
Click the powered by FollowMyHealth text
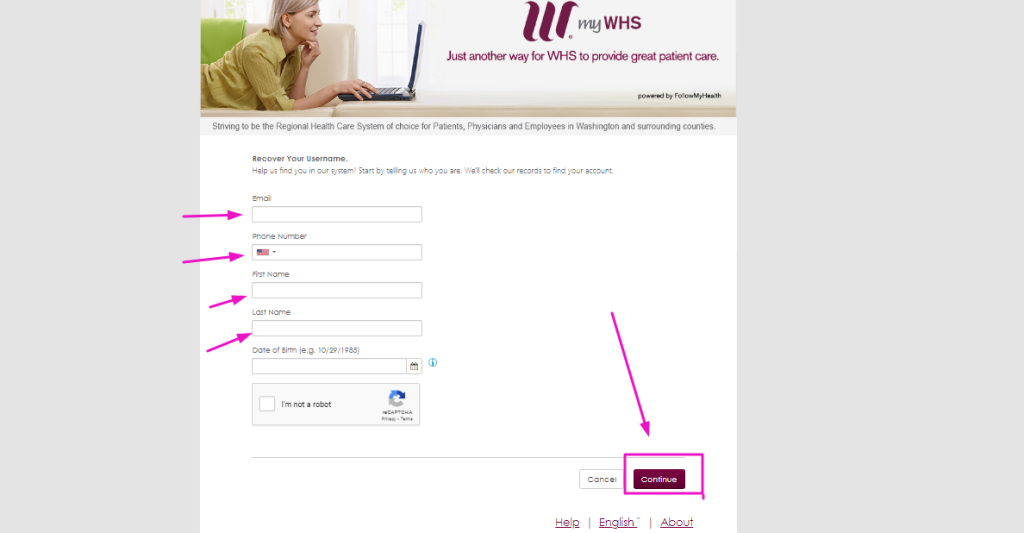679,96
